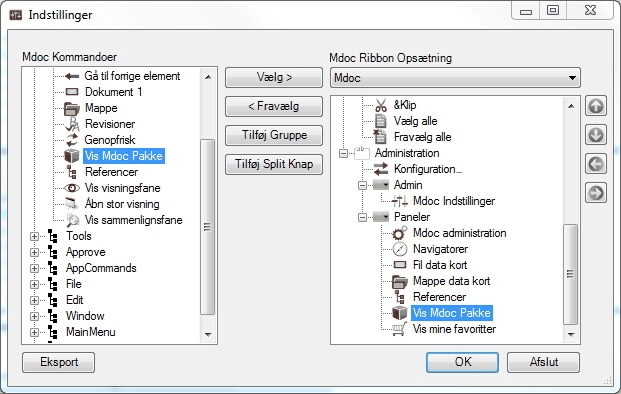The width and height of the screenshot is (621, 394).
Task: Collapse the Admin split button node
Action: tap(362, 185)
